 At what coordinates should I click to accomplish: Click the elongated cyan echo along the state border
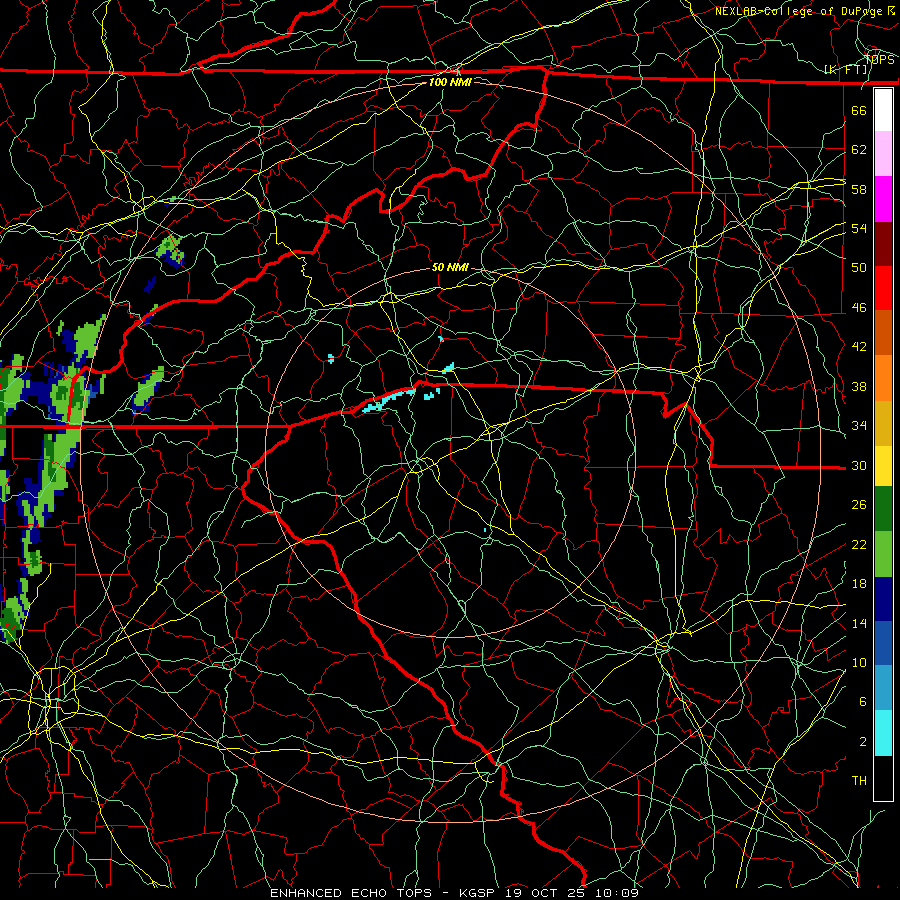coord(389,400)
